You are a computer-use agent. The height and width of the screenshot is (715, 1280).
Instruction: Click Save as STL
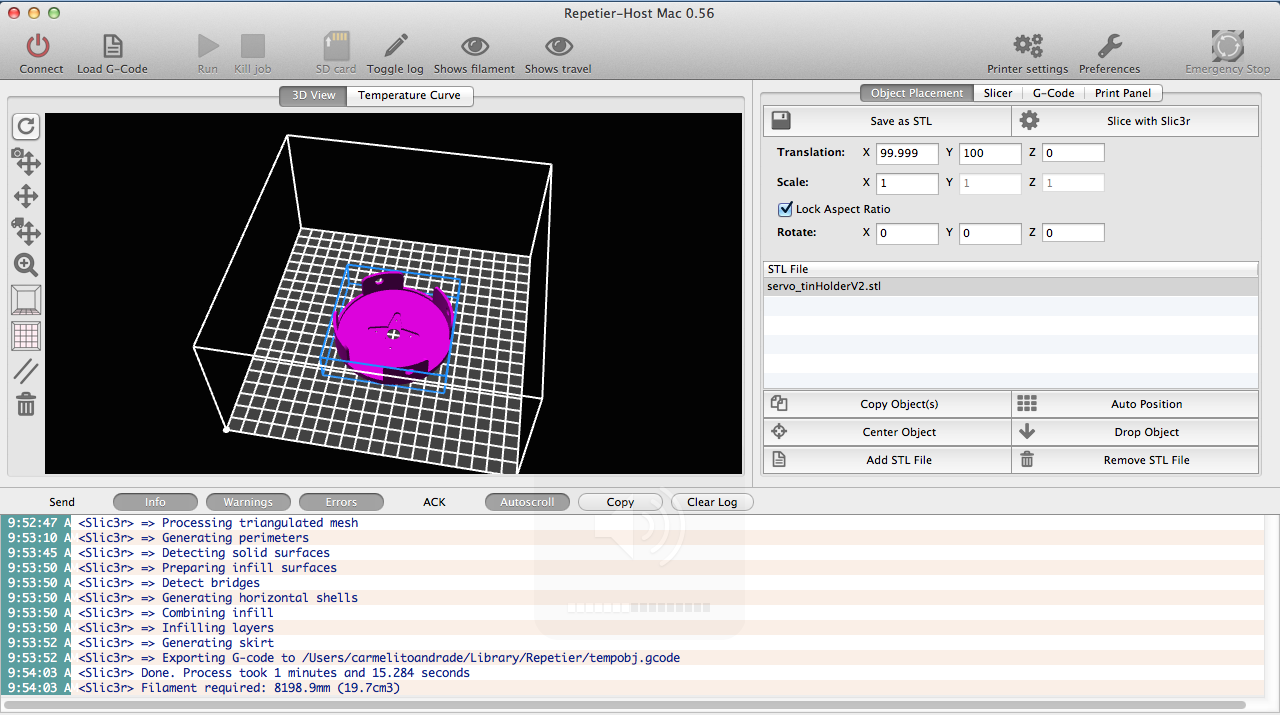(x=887, y=121)
